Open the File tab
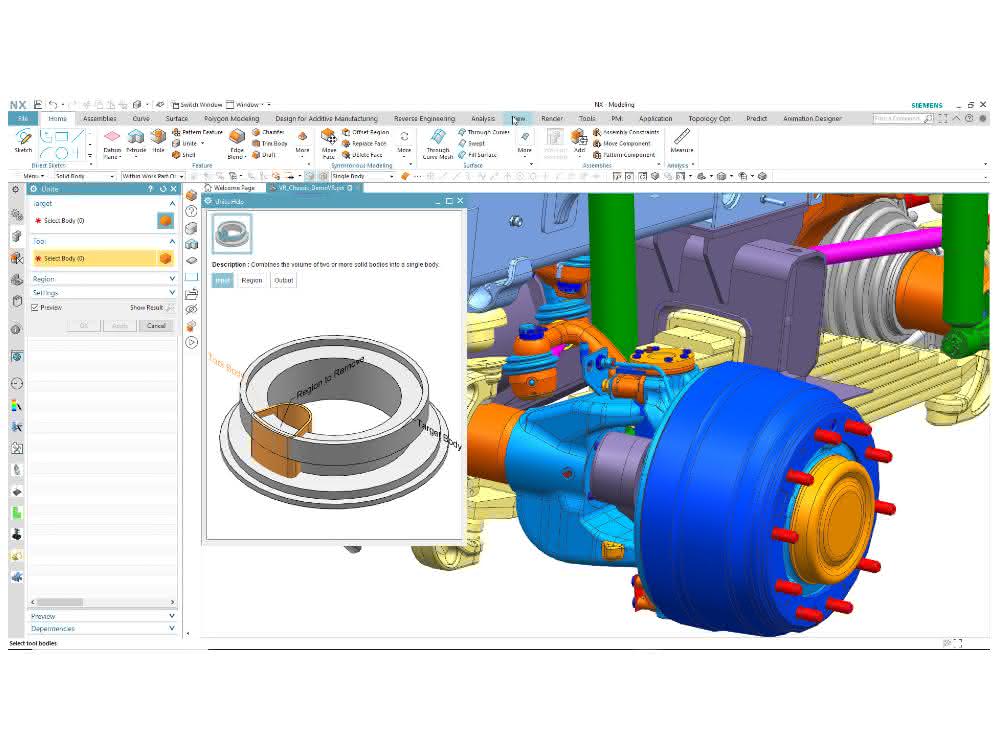Image resolution: width=1000 pixels, height=750 pixels. click(x=23, y=119)
